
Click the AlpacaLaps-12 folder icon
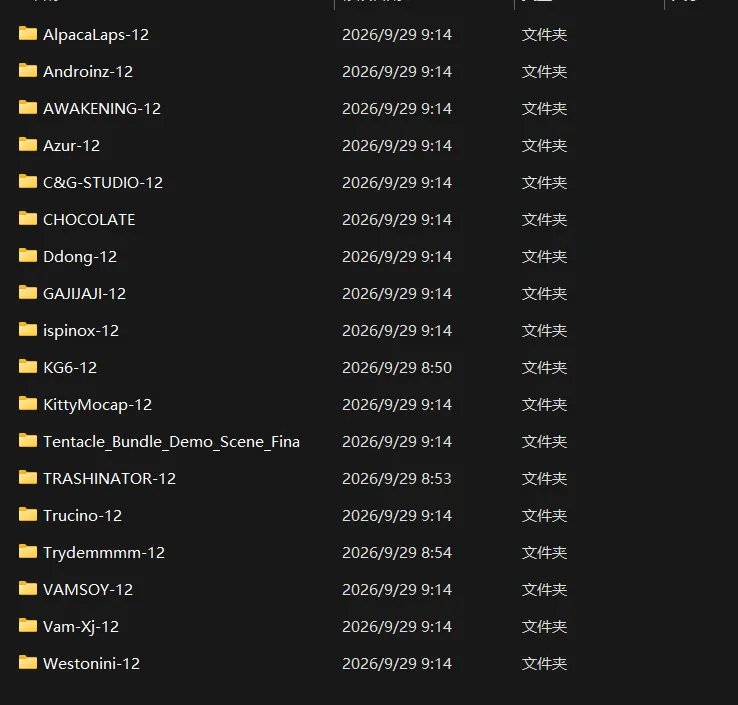(x=28, y=34)
